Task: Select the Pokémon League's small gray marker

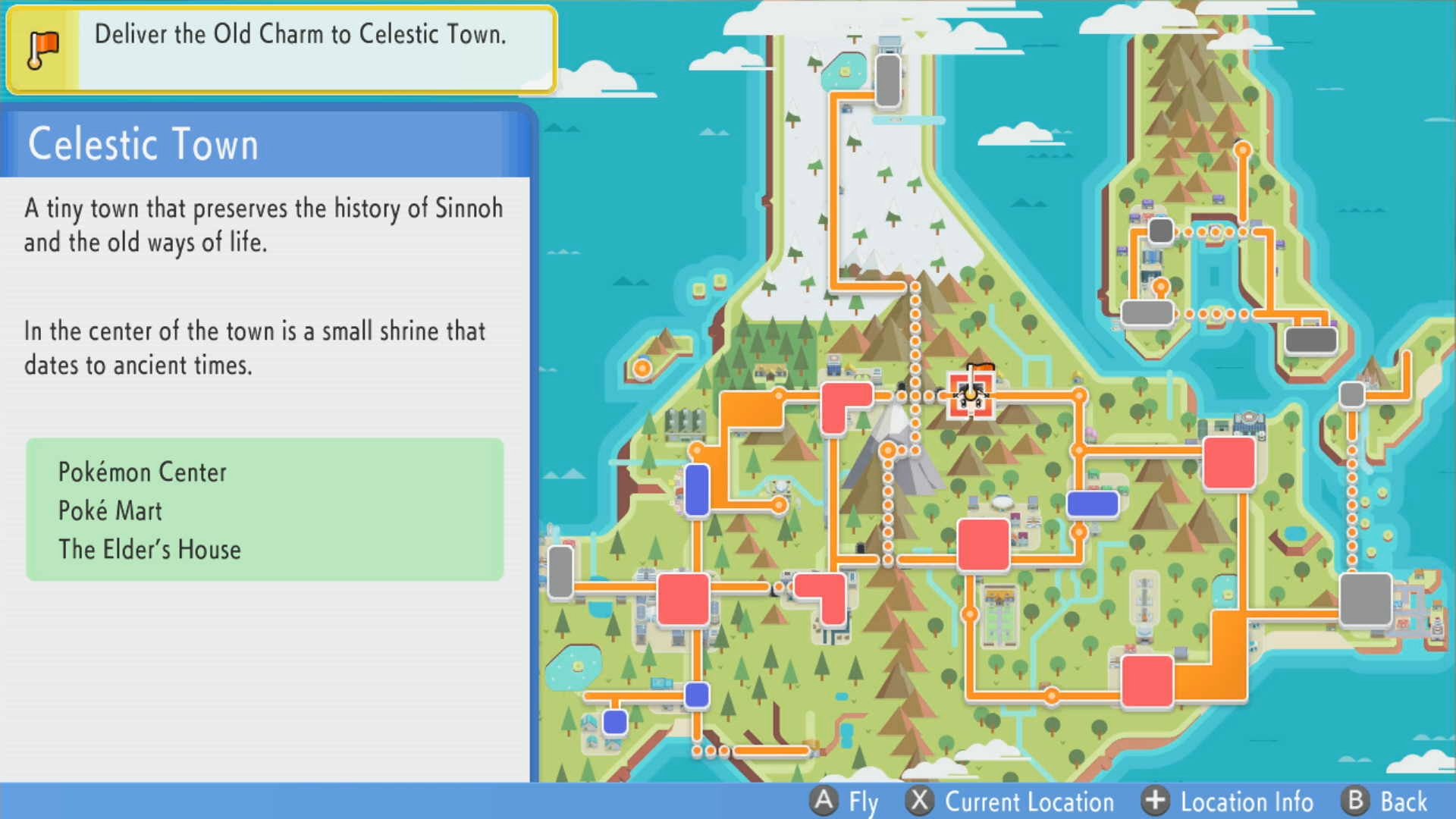Action: click(x=1352, y=394)
